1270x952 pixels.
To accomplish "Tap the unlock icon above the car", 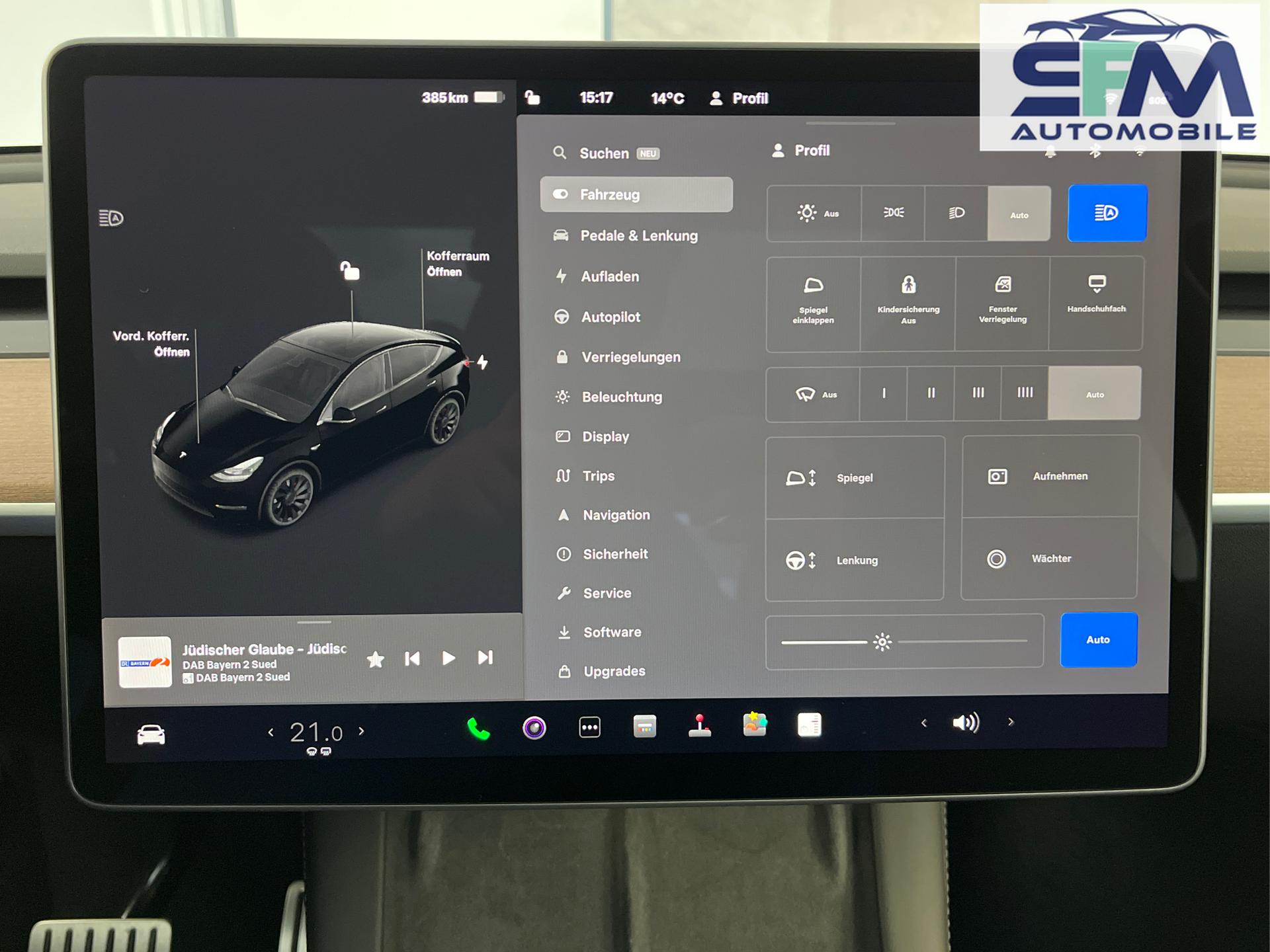I will pyautogui.click(x=350, y=271).
